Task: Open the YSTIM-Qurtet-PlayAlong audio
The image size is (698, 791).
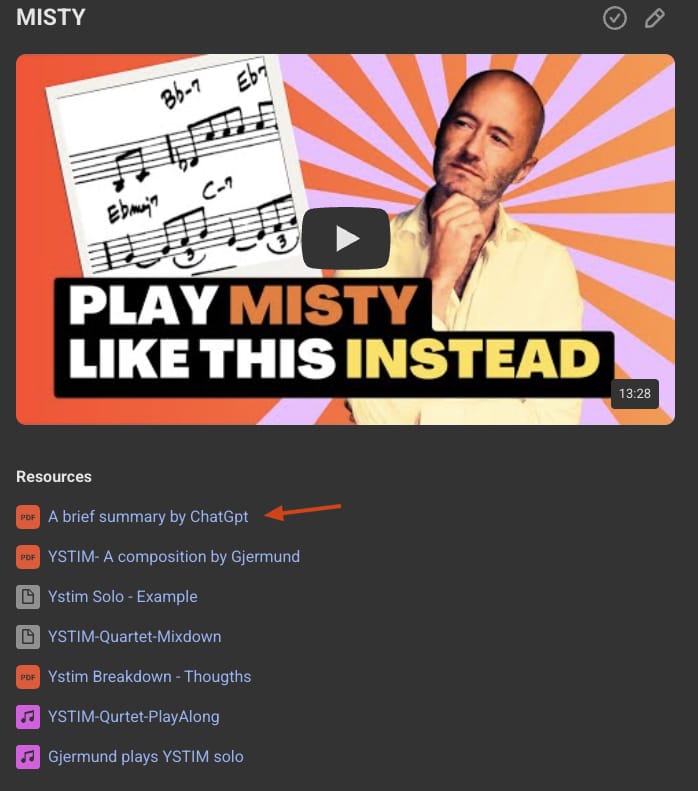Action: pos(134,716)
